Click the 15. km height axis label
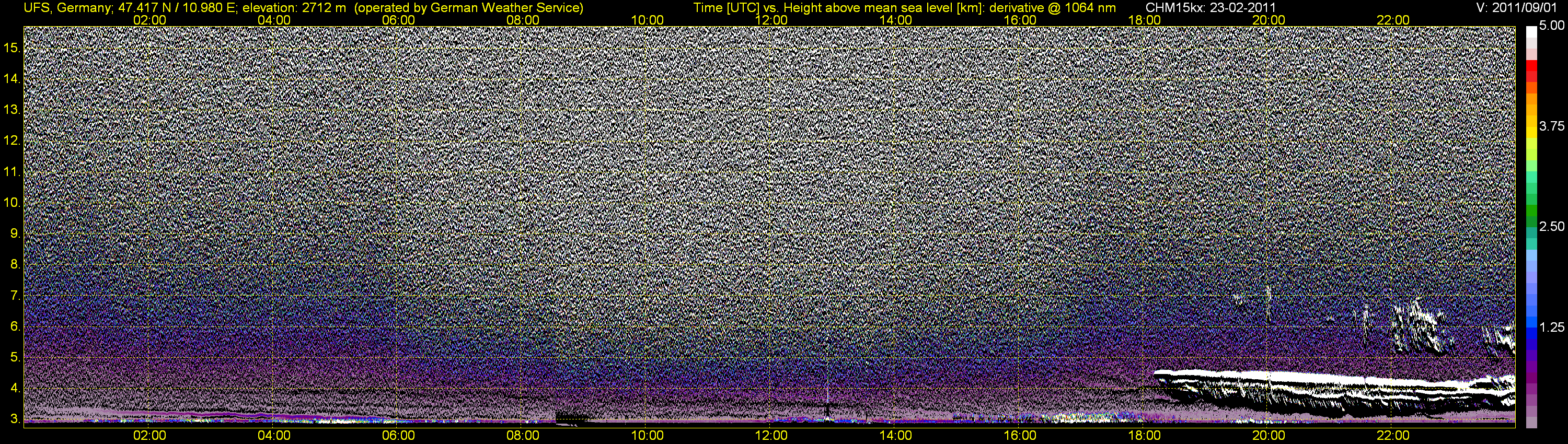This screenshot has width=1568, height=444. point(12,48)
